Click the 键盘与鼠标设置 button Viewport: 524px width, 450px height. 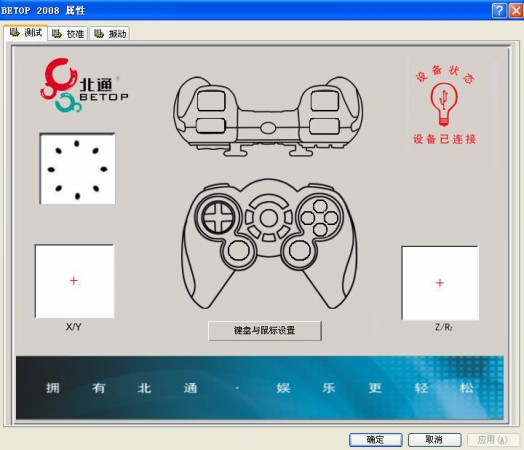pyautogui.click(x=265, y=331)
